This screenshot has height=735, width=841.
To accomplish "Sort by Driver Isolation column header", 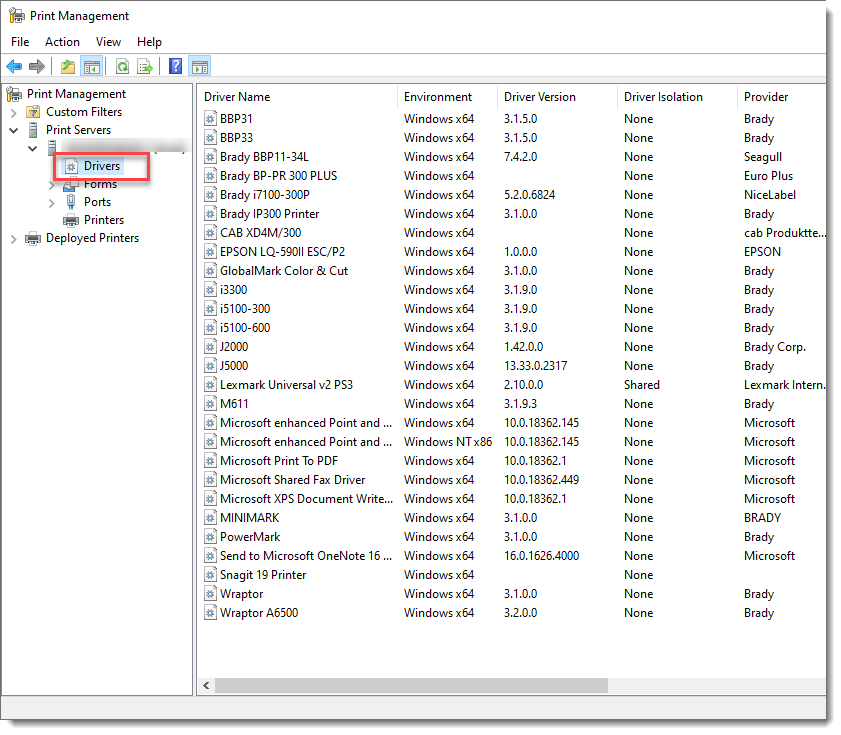I will (677, 97).
